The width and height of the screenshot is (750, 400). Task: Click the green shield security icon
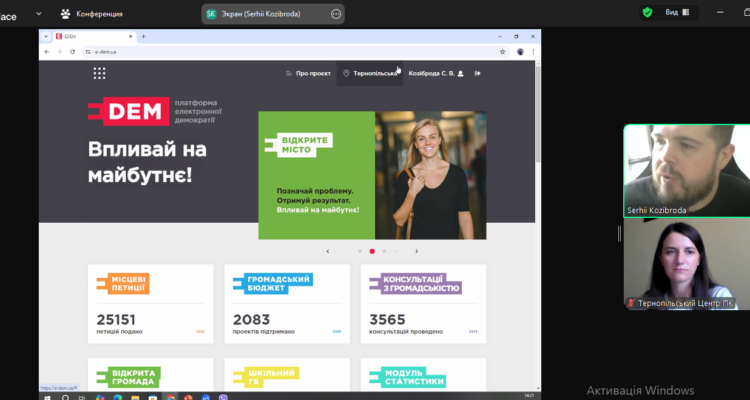coord(647,13)
